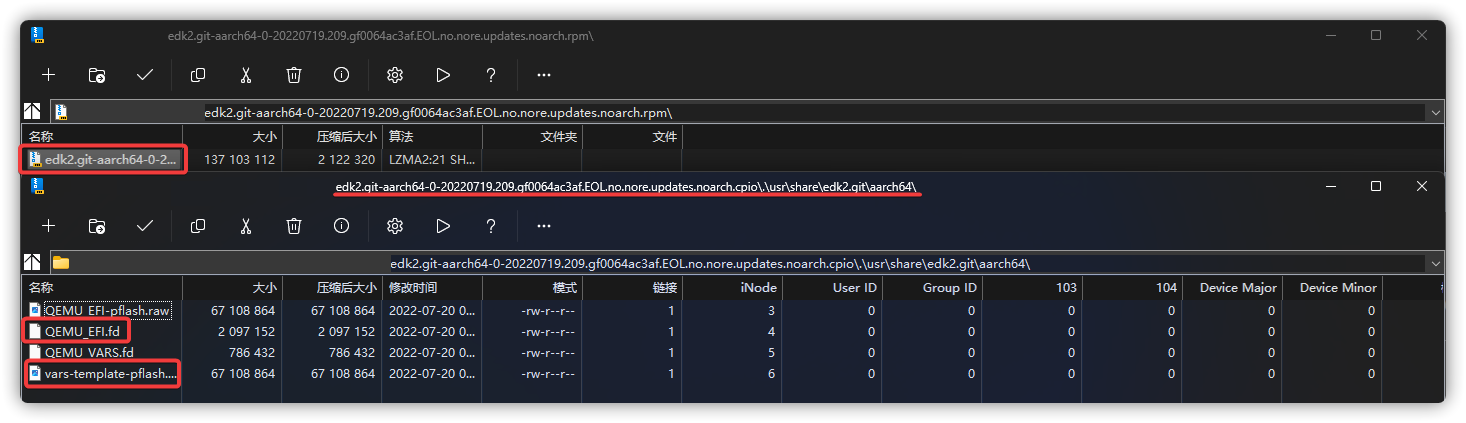This screenshot has width=1466, height=423.
Task: Open Options gear in the cpio window
Action: coord(395,226)
